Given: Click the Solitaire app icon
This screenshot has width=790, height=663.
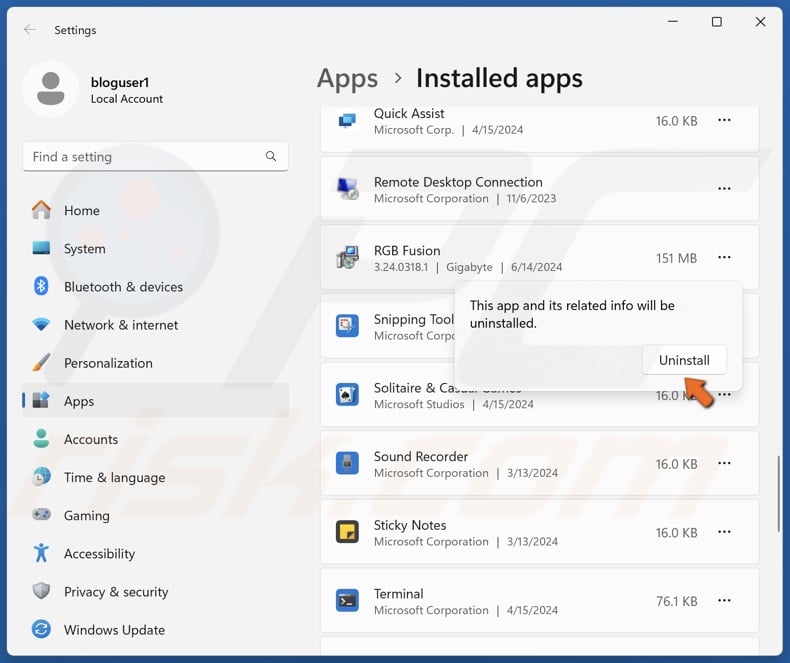Looking at the screenshot, I should tap(347, 394).
